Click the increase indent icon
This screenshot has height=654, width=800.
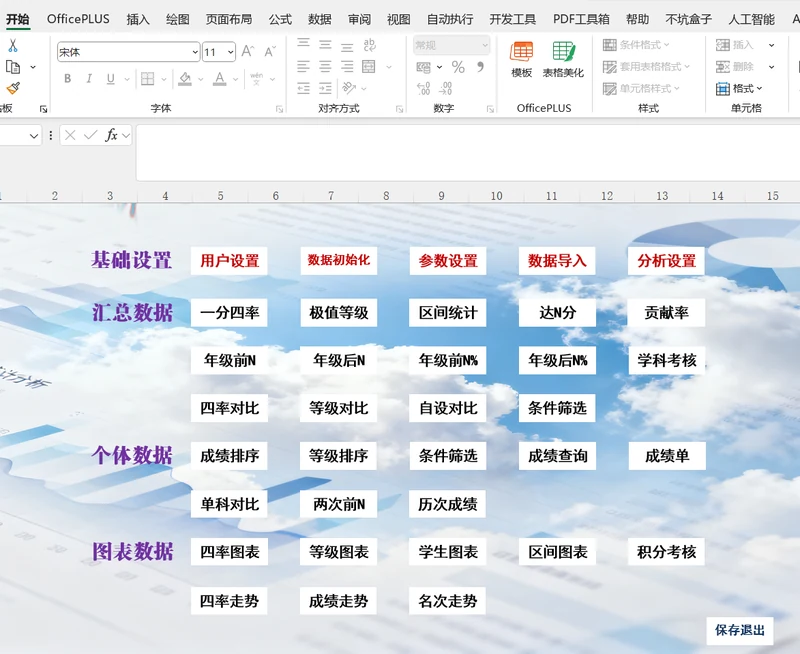coord(326,88)
